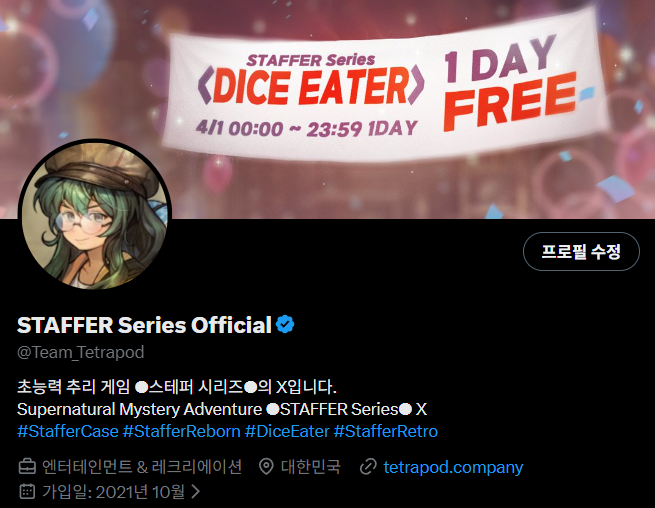
Task: Click the location pin icon
Action: pyautogui.click(x=266, y=467)
